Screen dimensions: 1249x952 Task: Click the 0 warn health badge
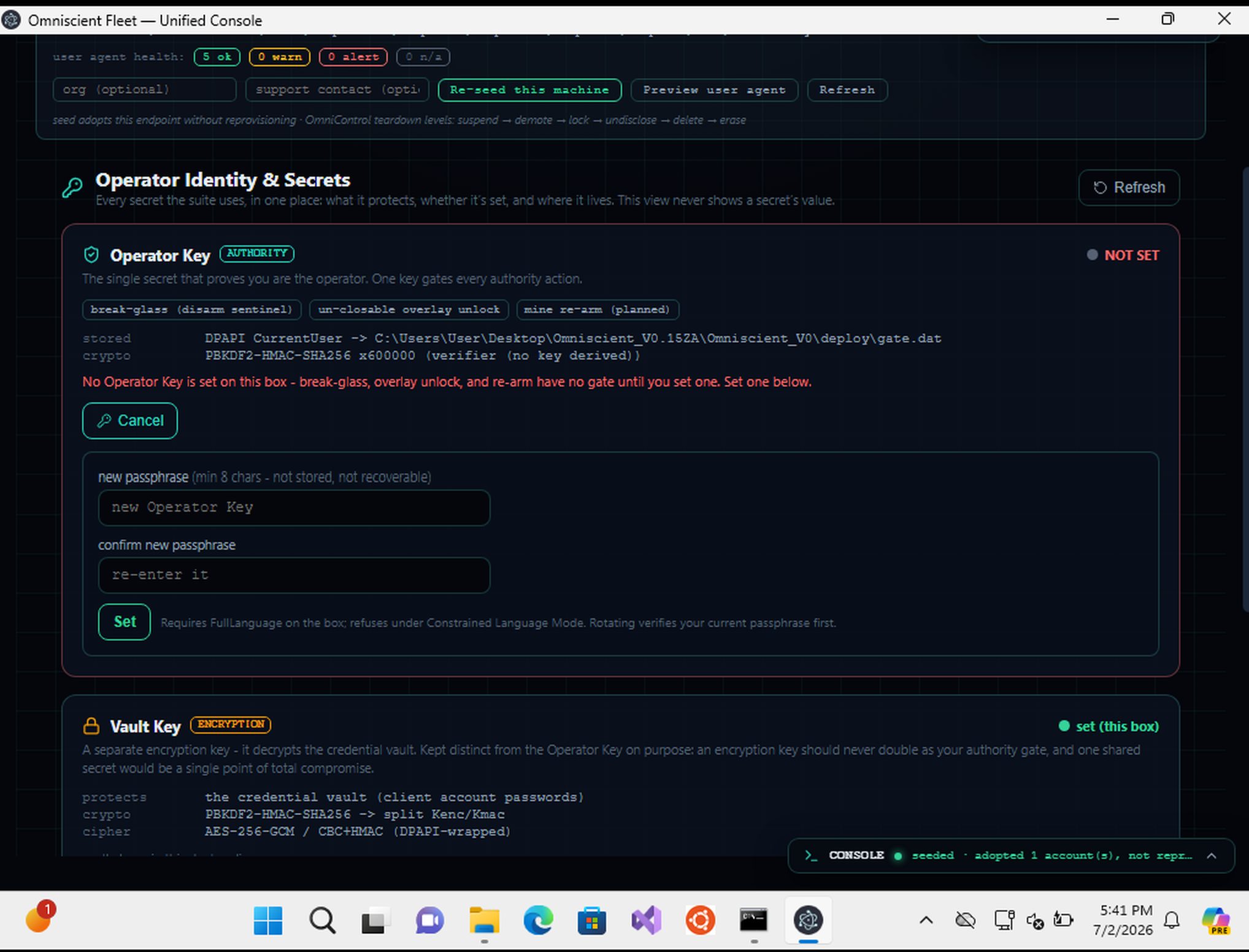tap(279, 57)
